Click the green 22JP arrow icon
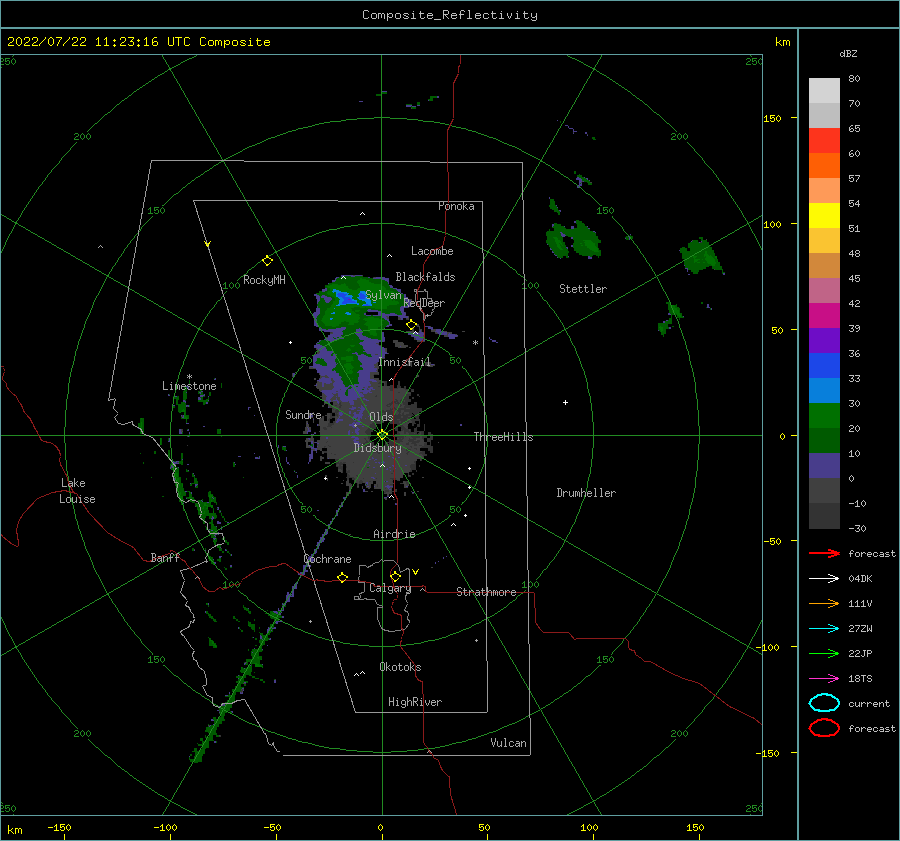This screenshot has width=900, height=841. click(824, 653)
